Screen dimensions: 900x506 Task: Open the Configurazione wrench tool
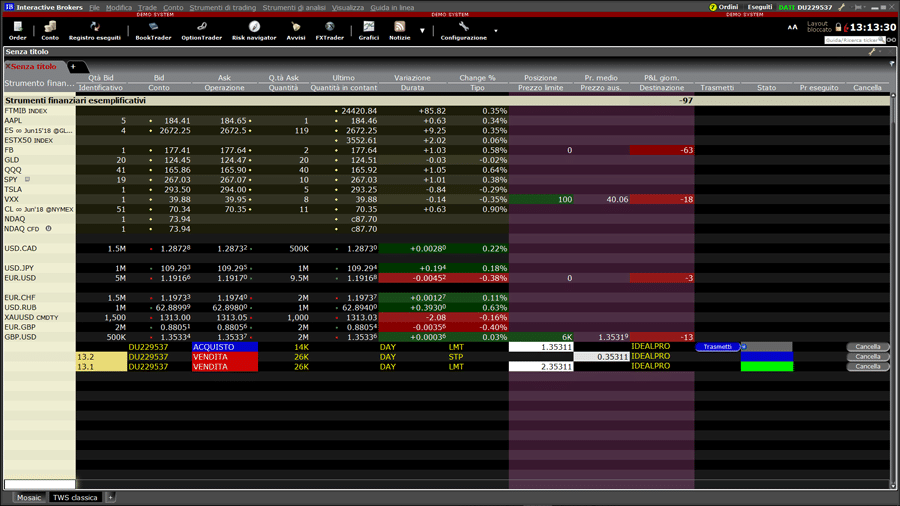pos(463,30)
